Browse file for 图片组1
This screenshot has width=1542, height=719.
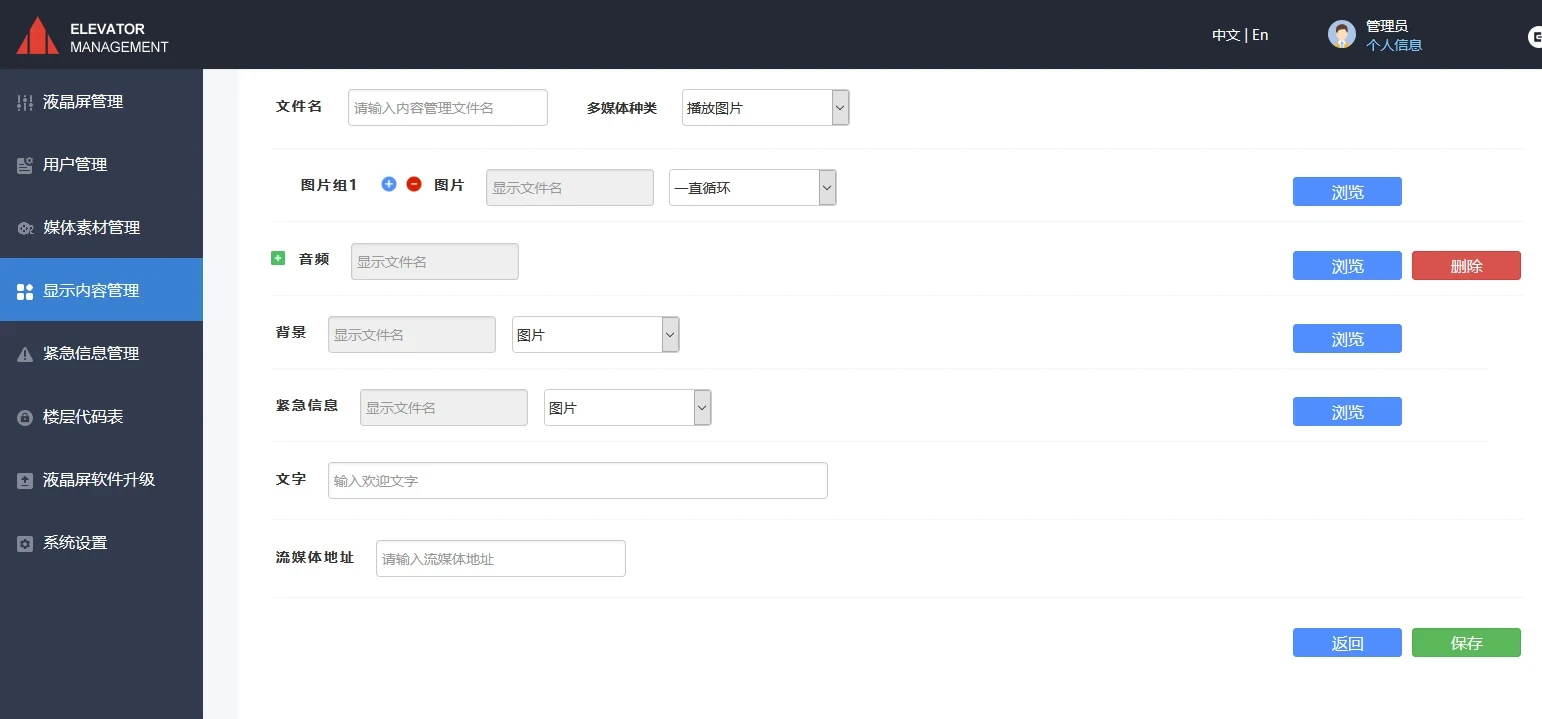click(1347, 192)
